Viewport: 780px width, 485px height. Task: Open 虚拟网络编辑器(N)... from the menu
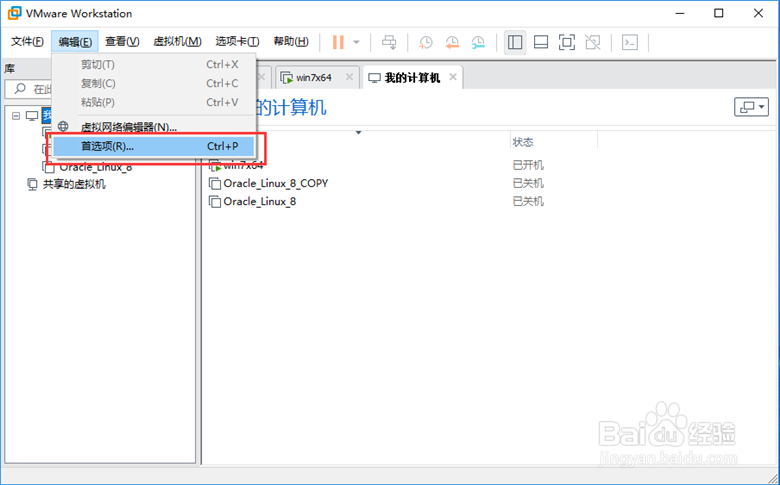[x=154, y=127]
